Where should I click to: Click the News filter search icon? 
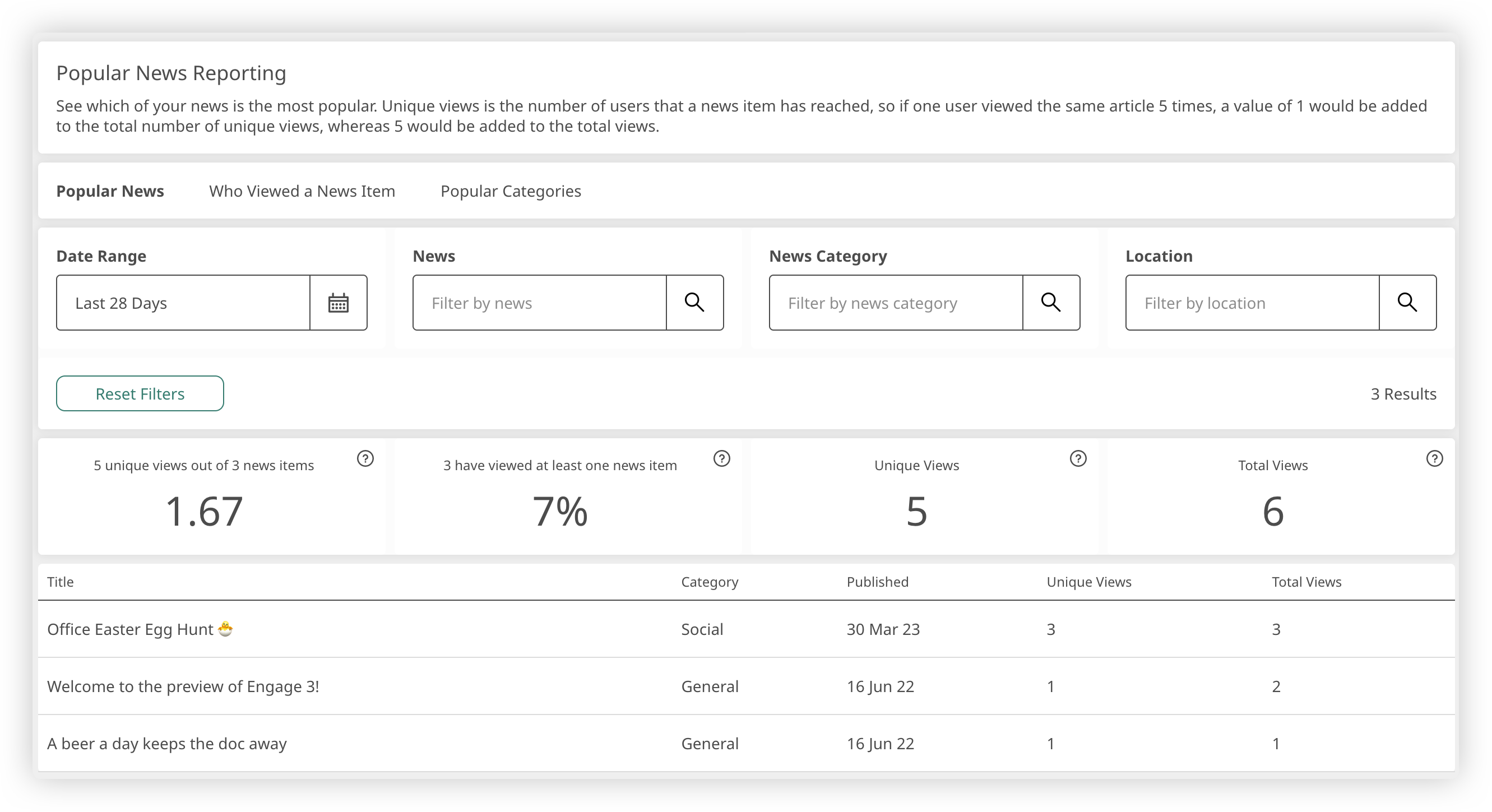[694, 303]
